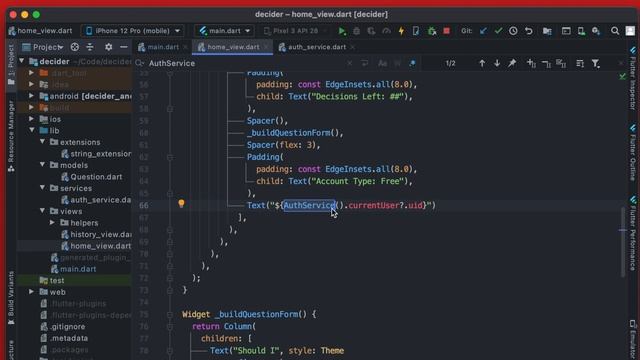Expand the android folder
The width and height of the screenshot is (640, 360).
(31, 96)
